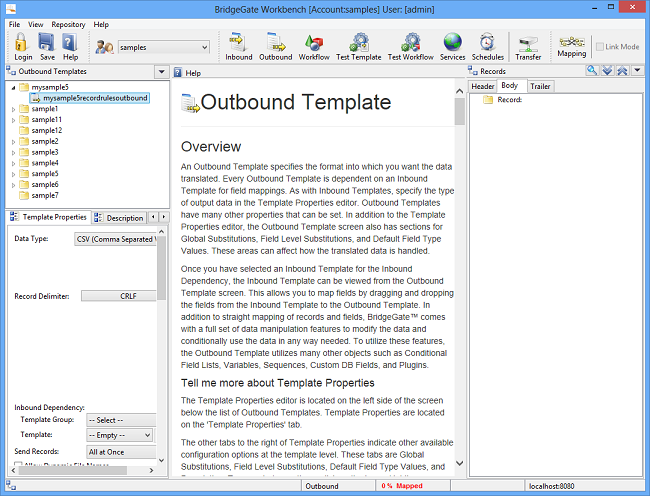The height and width of the screenshot is (496, 650).
Task: Select the sample7 folder
Action: (x=39, y=195)
